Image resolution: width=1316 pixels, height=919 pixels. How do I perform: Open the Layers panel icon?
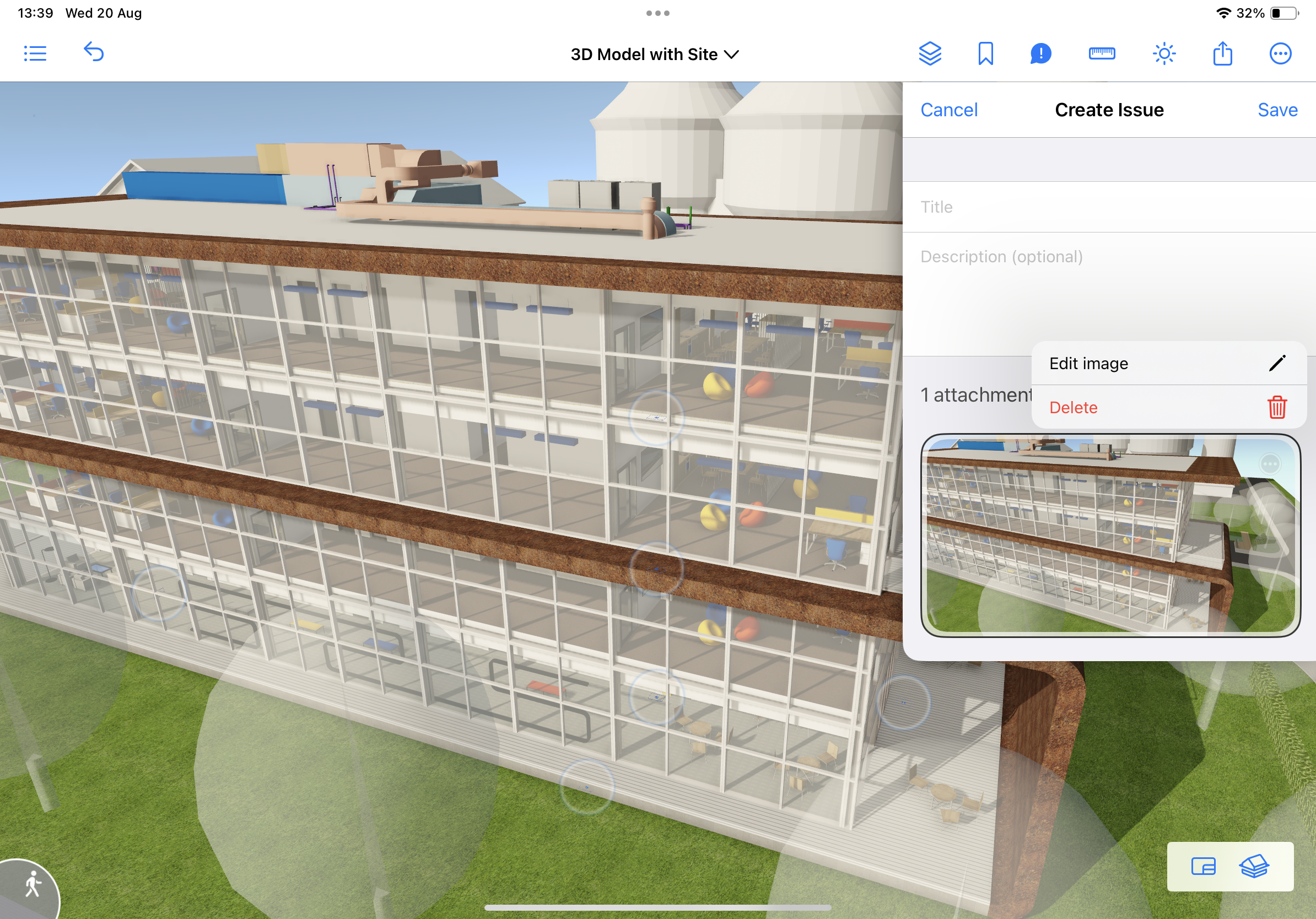tap(930, 54)
